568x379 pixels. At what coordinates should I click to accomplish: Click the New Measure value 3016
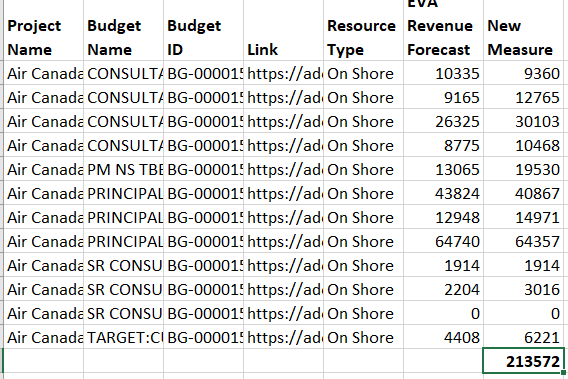click(524, 289)
